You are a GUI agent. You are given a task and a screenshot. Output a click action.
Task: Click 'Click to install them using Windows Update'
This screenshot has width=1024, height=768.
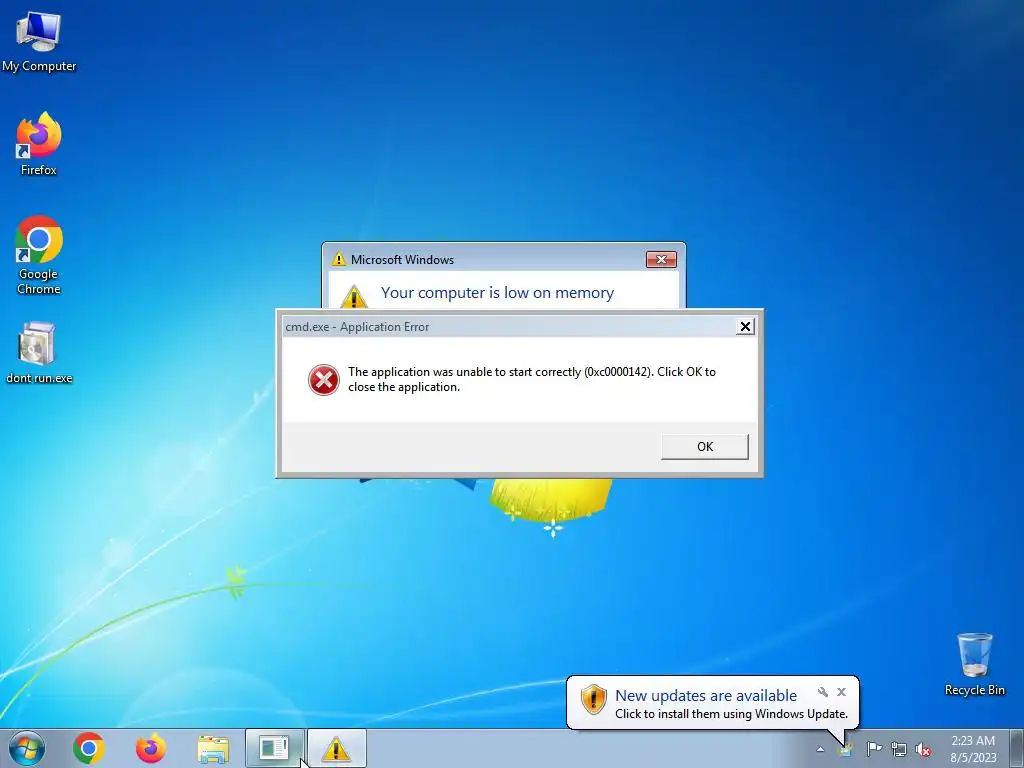pyautogui.click(x=731, y=714)
